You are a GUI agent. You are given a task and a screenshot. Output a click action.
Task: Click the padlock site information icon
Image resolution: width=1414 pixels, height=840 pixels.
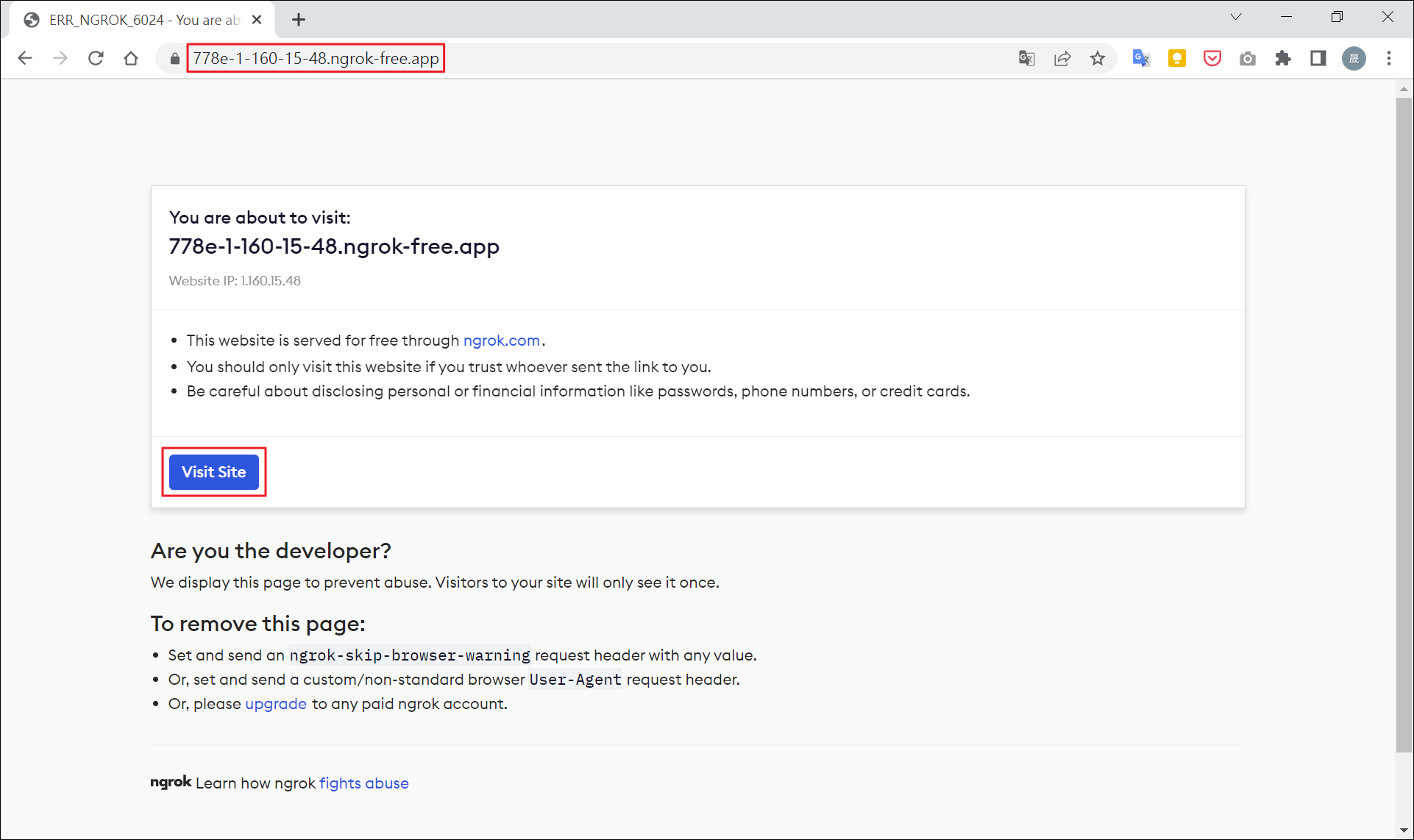pos(174,58)
